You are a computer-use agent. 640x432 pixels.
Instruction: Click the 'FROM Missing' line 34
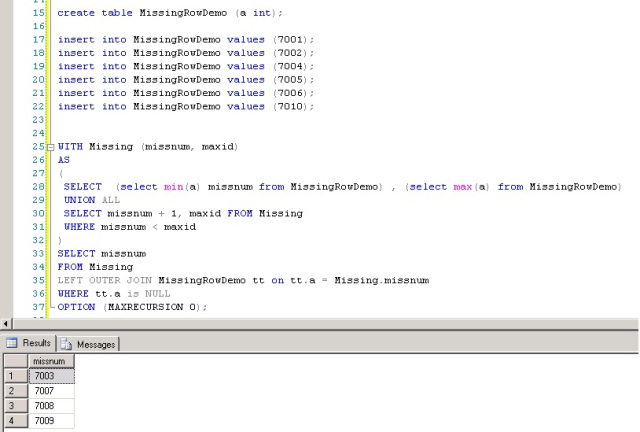pyautogui.click(x=95, y=267)
